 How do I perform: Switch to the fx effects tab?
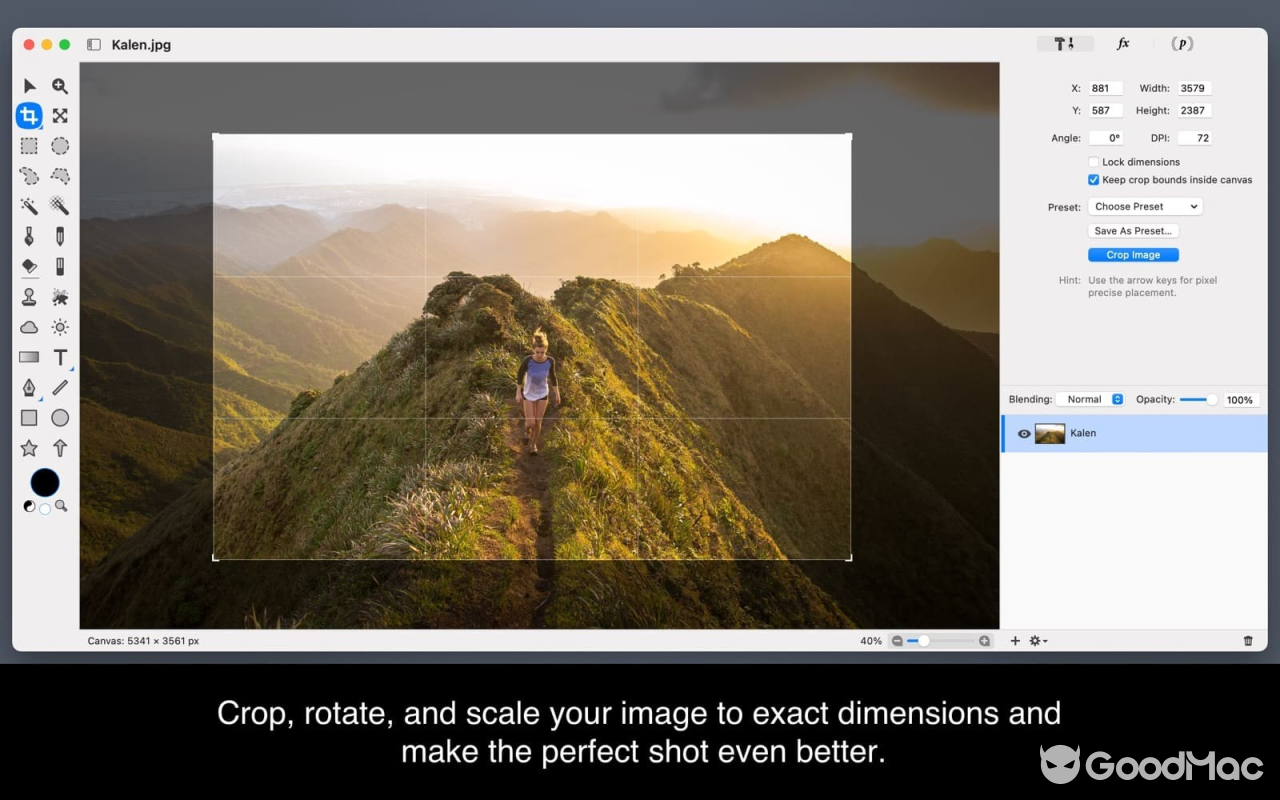(x=1122, y=43)
